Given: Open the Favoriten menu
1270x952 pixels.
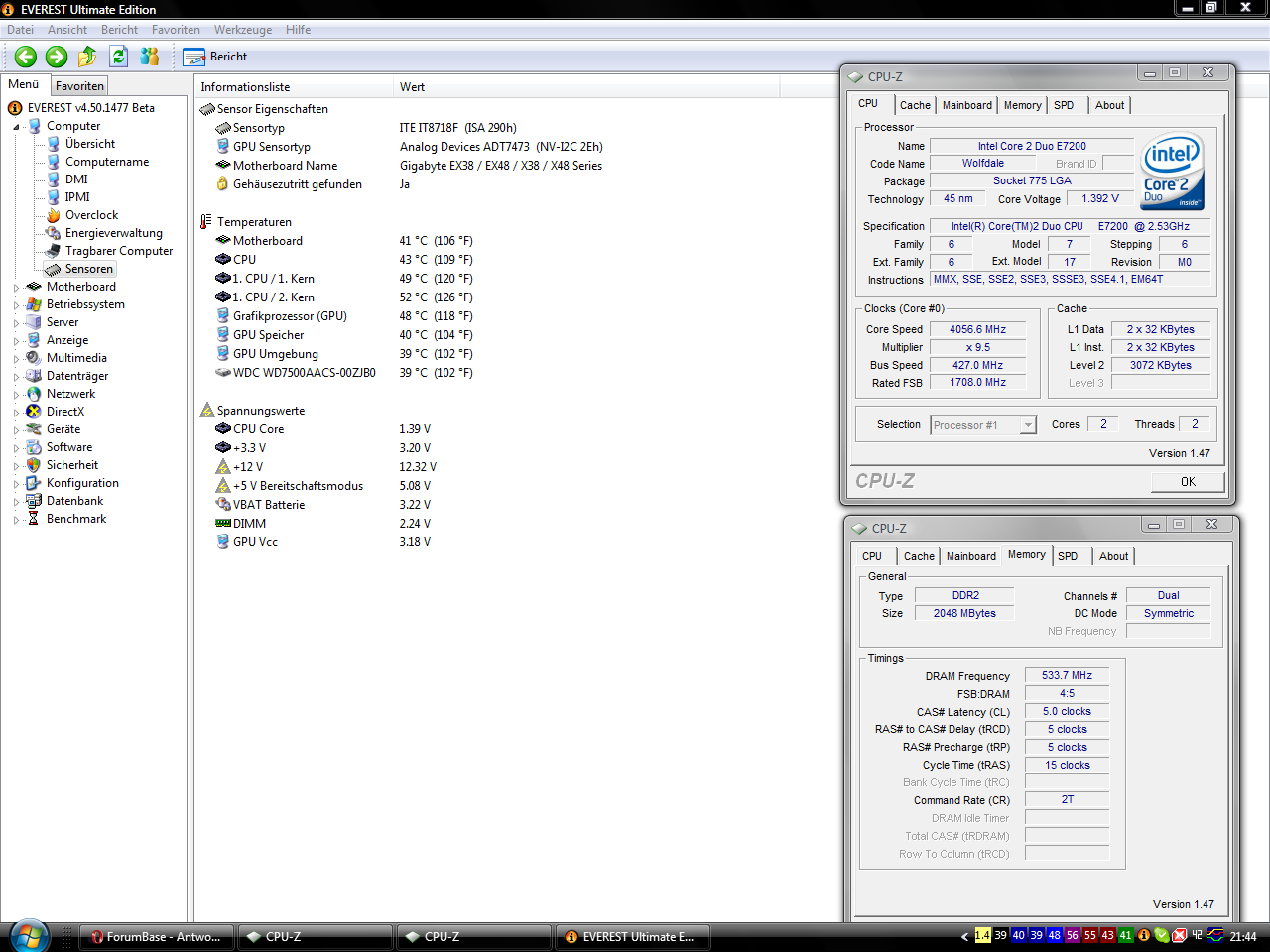Looking at the screenshot, I should [176, 30].
